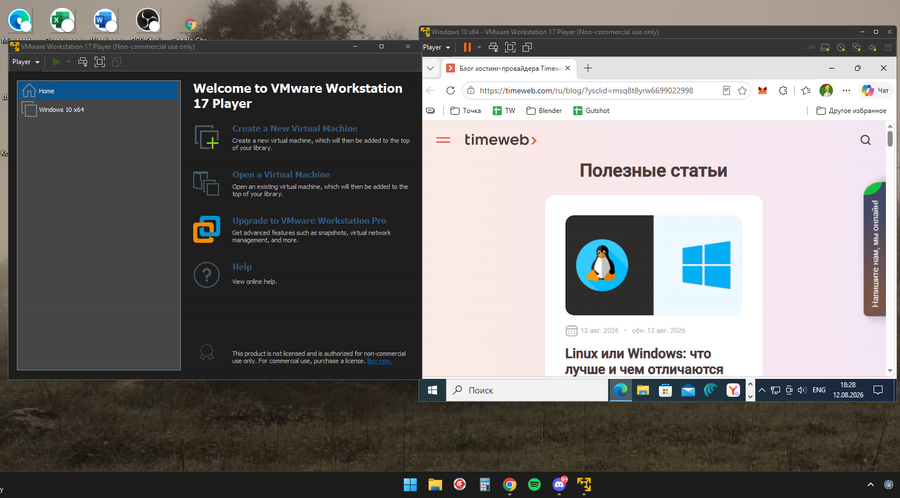Open the Blender bookmarks folder
900x498 pixels.
click(544, 111)
